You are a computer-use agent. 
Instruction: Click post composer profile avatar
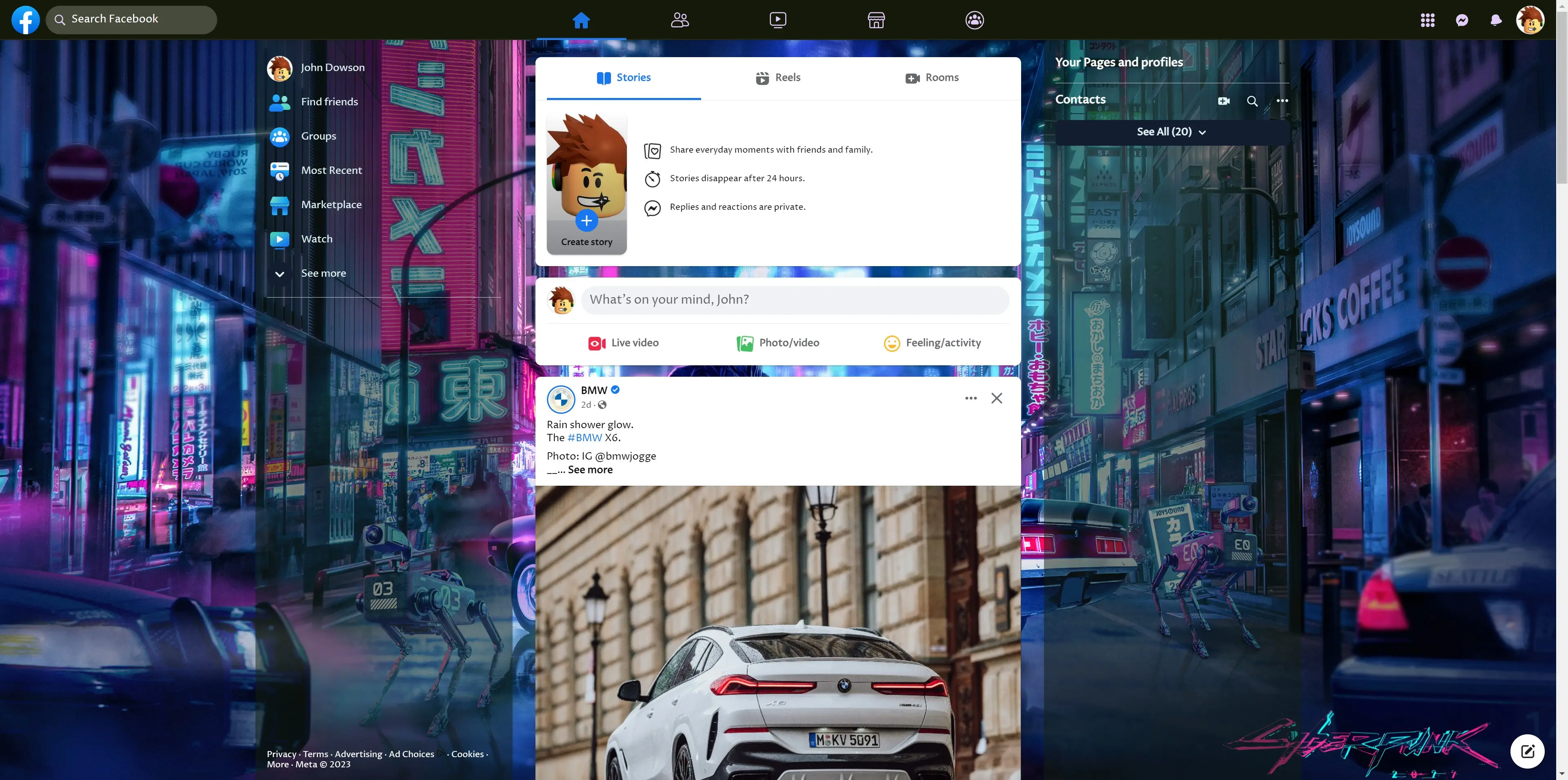(561, 300)
